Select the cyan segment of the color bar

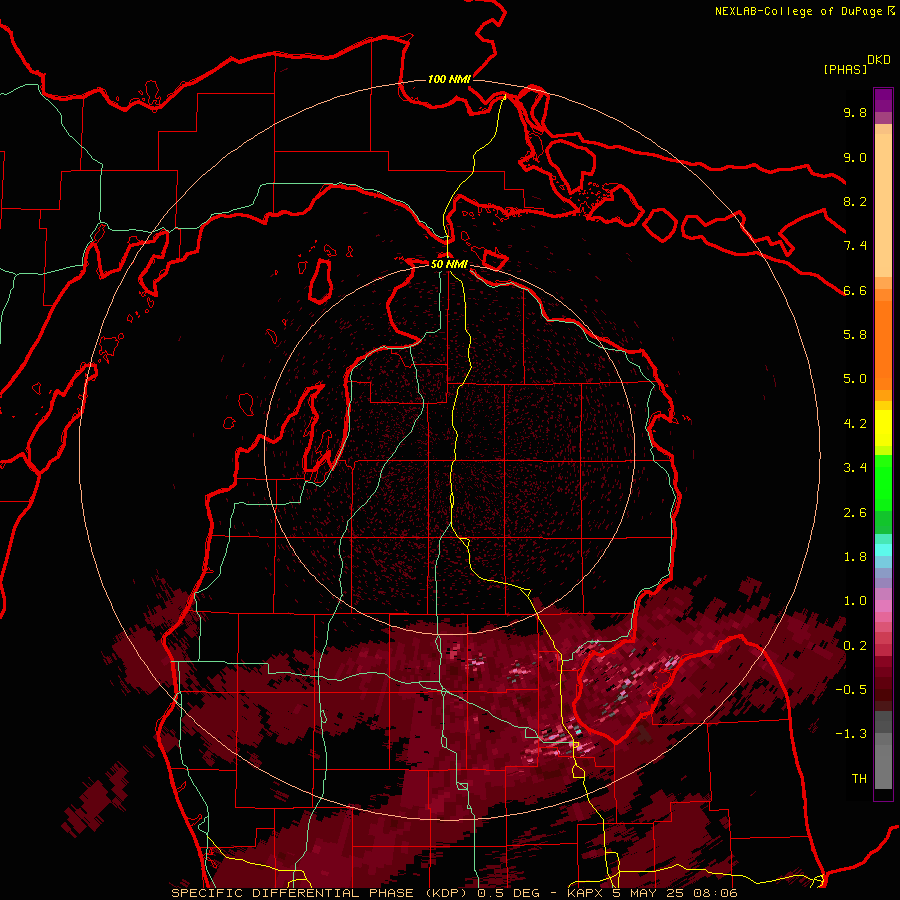pyautogui.click(x=883, y=549)
